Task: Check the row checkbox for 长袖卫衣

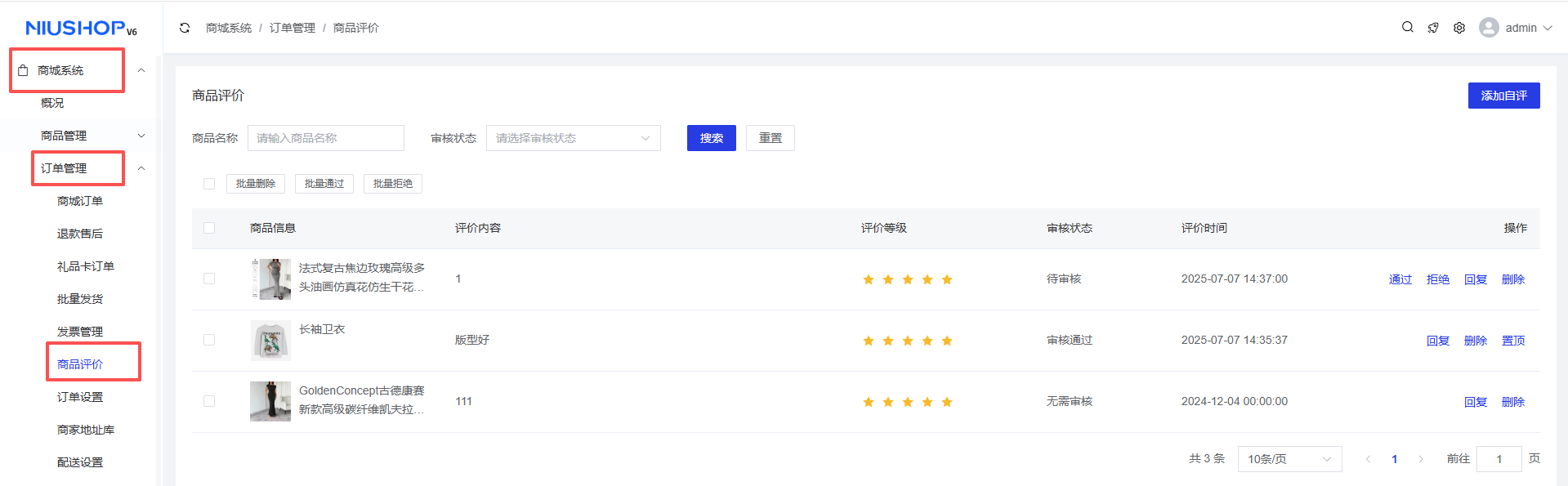Action: coord(209,341)
